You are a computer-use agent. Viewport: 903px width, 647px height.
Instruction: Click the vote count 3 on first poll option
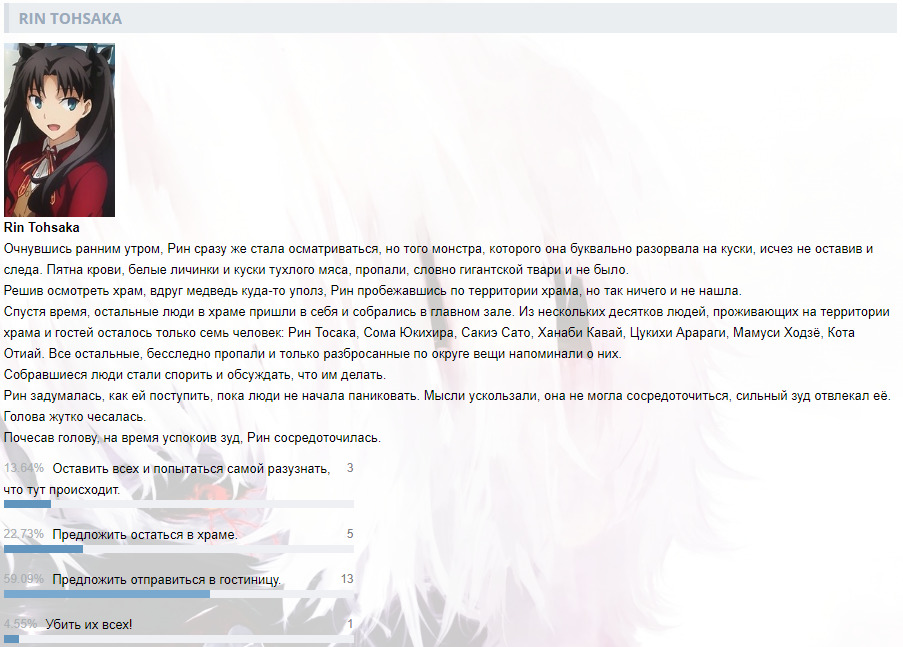point(350,468)
